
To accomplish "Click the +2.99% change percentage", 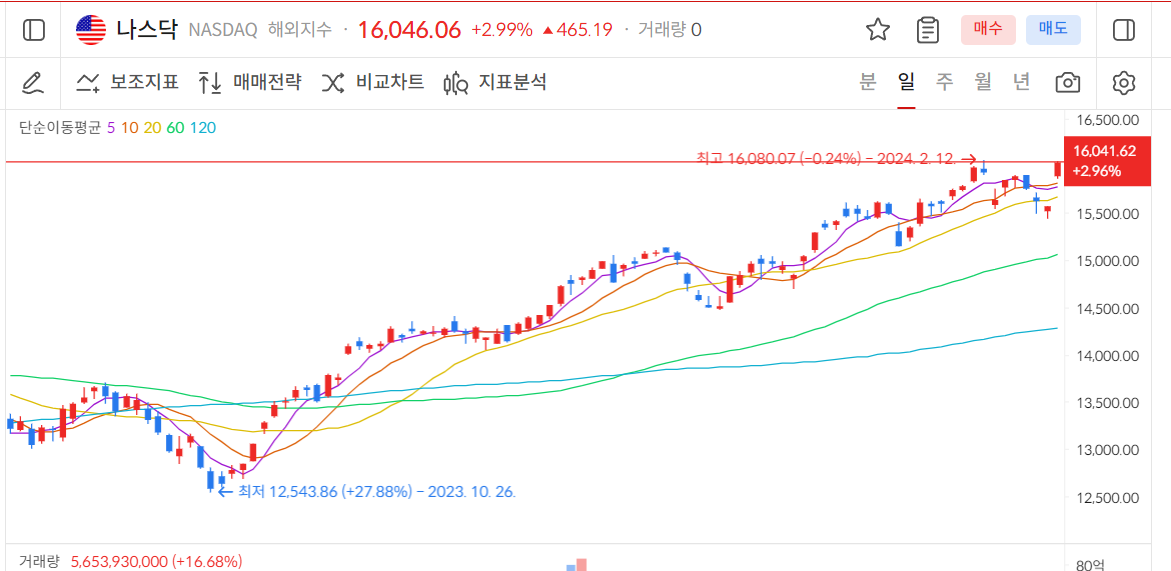I will 502,30.
